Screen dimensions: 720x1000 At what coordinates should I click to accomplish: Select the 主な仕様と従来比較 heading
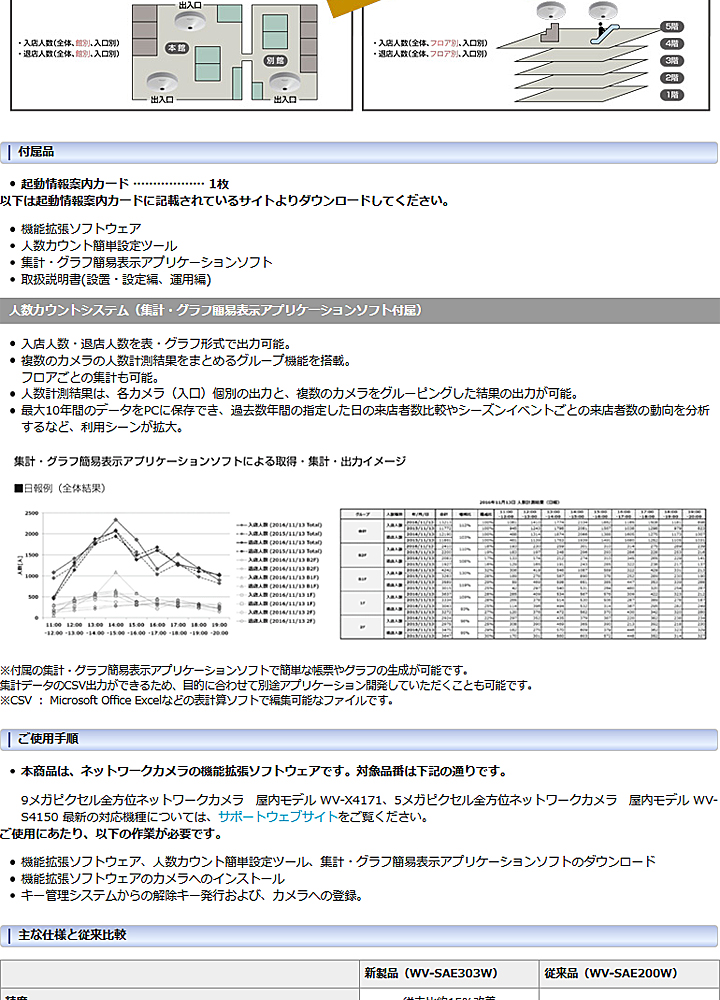(359, 936)
